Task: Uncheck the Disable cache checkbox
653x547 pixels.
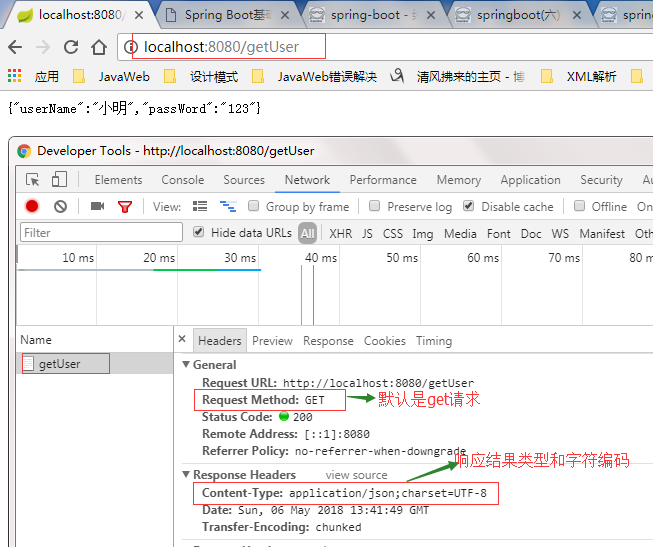Action: point(469,206)
